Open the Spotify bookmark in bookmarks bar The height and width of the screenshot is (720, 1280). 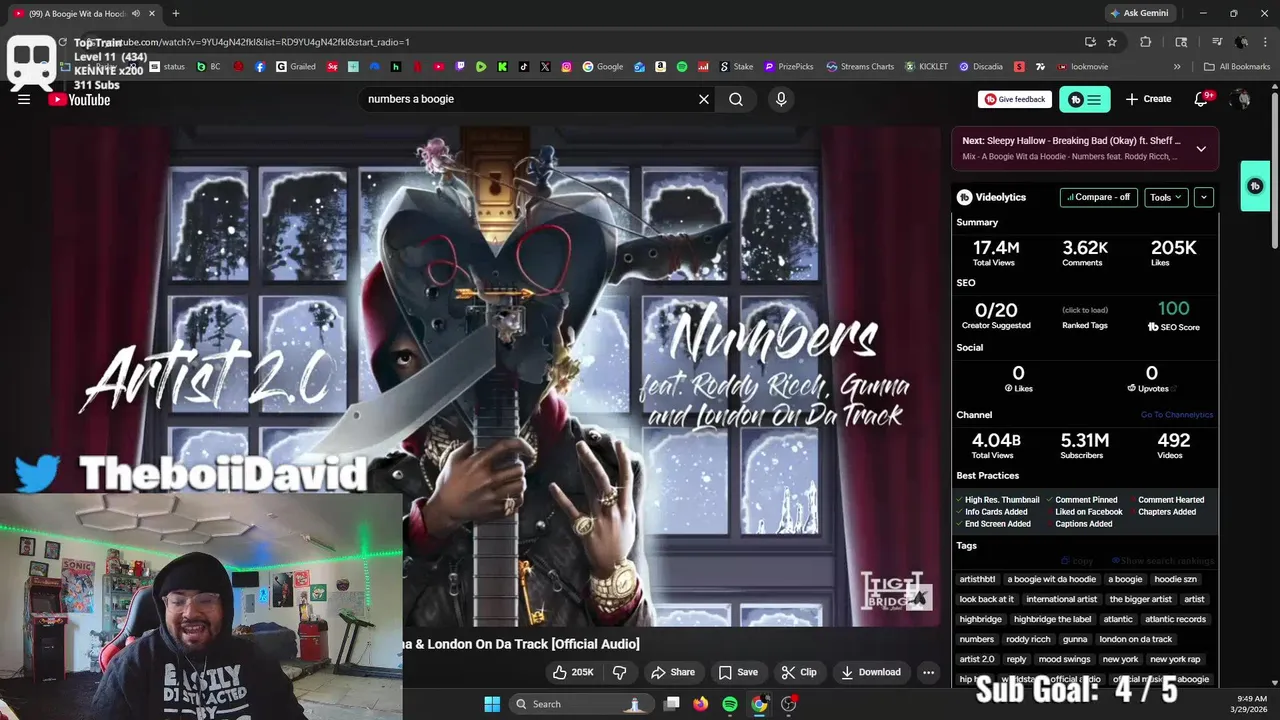pyautogui.click(x=682, y=67)
